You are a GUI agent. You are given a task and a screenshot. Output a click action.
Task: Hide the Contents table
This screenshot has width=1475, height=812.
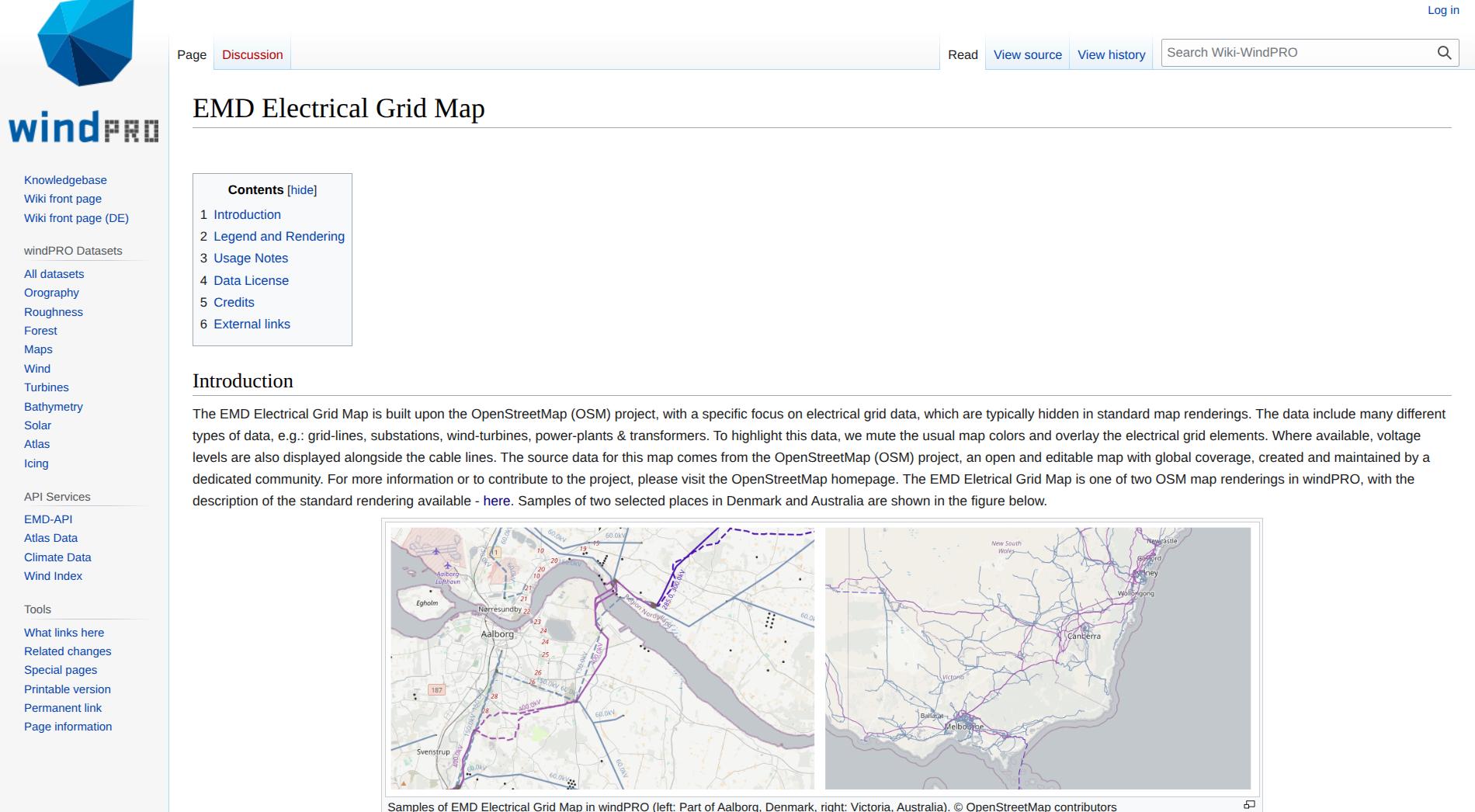302,190
